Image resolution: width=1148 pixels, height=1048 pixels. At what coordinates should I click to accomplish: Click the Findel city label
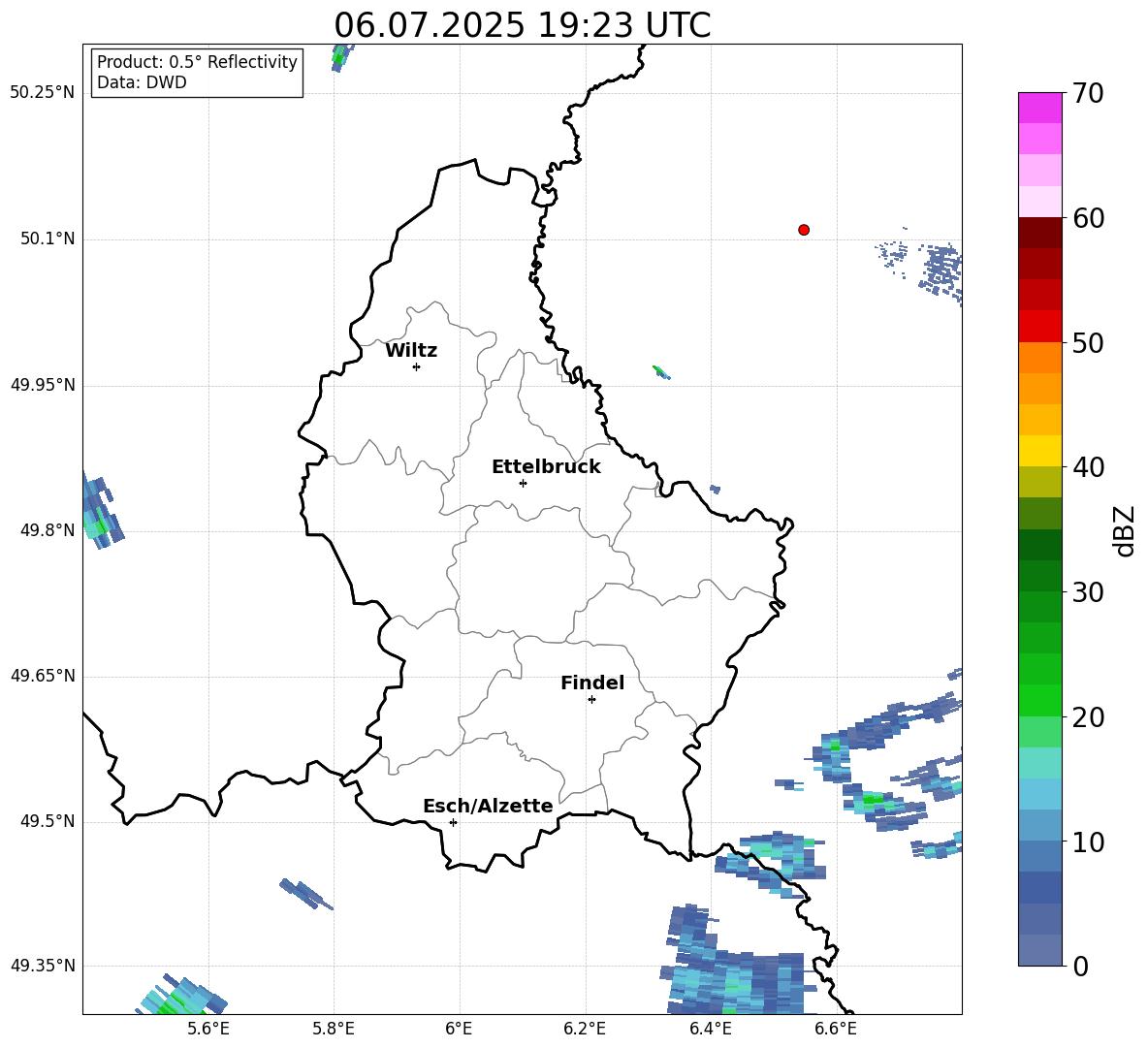592,683
